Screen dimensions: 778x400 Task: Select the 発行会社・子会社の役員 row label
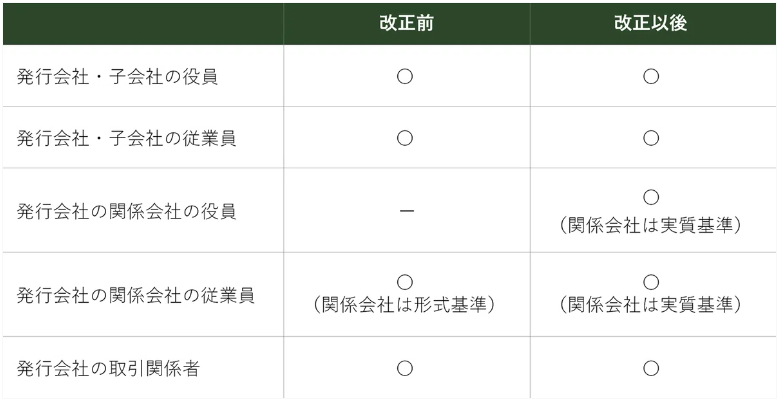click(x=117, y=77)
